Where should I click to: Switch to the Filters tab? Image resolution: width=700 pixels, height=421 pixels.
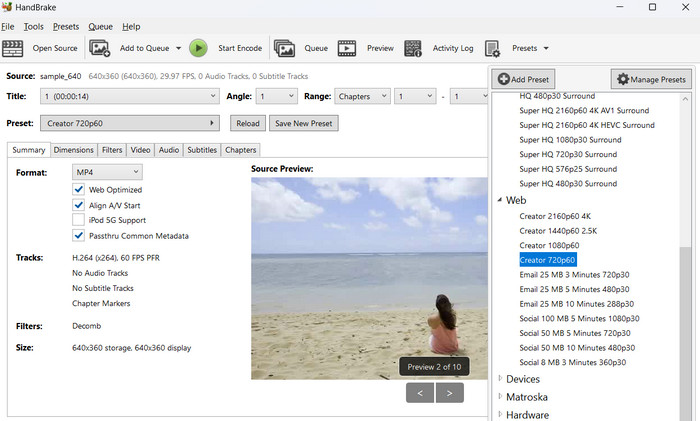coord(112,150)
